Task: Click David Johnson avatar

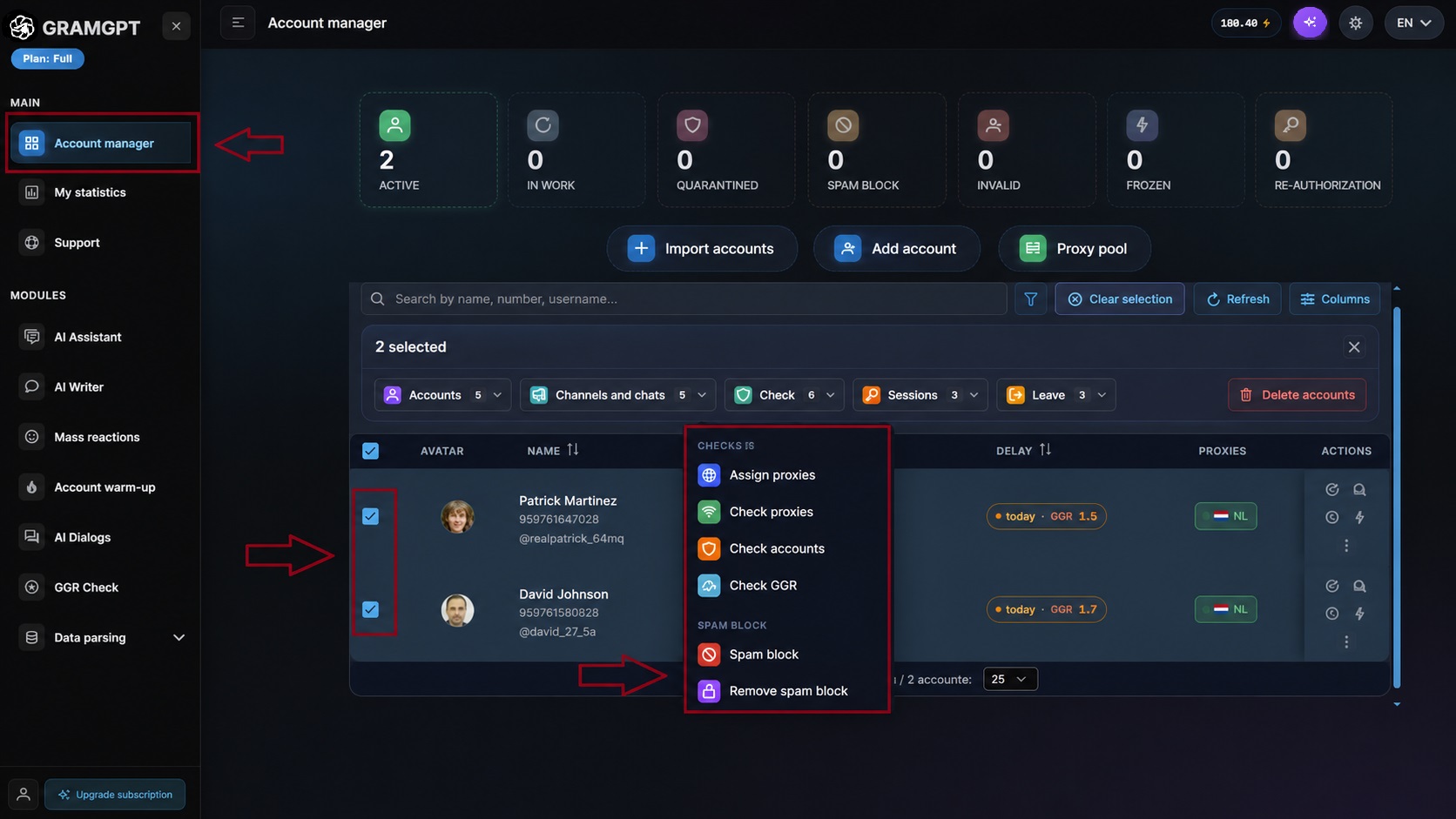Action: (457, 610)
